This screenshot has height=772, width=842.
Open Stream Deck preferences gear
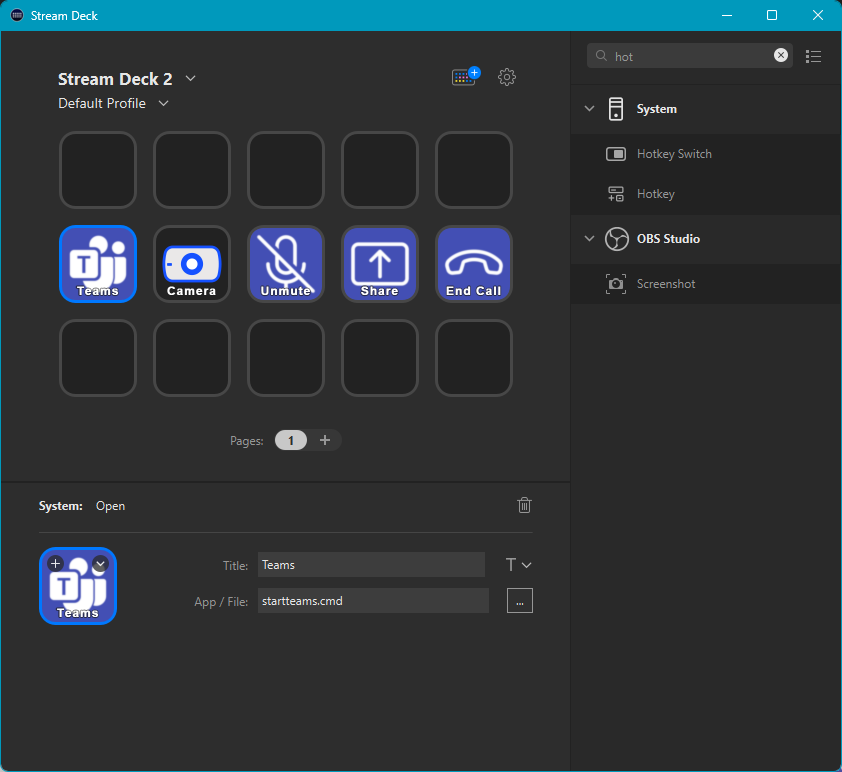507,77
